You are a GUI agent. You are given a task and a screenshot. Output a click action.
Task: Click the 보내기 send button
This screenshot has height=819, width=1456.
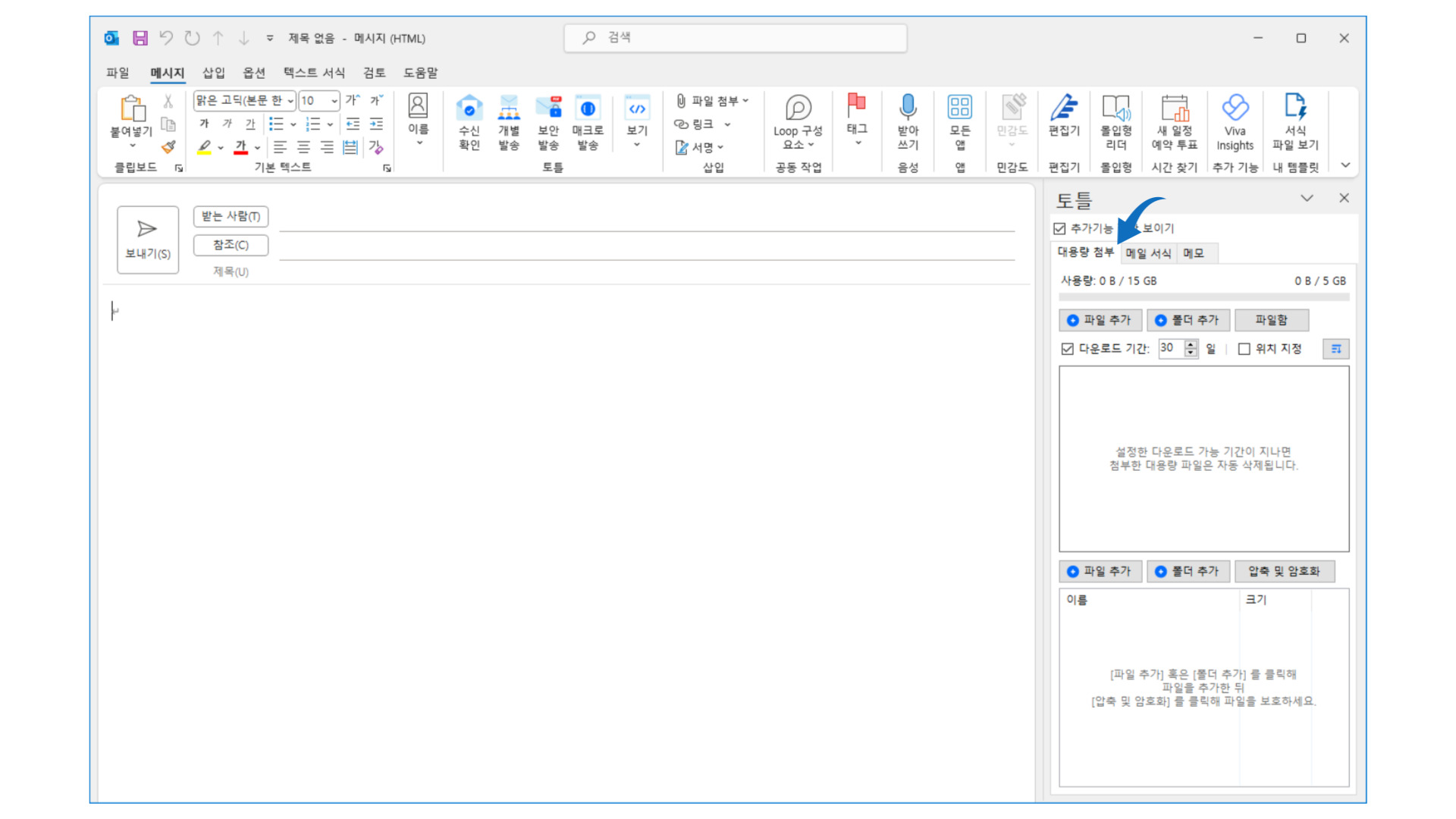[x=148, y=240]
